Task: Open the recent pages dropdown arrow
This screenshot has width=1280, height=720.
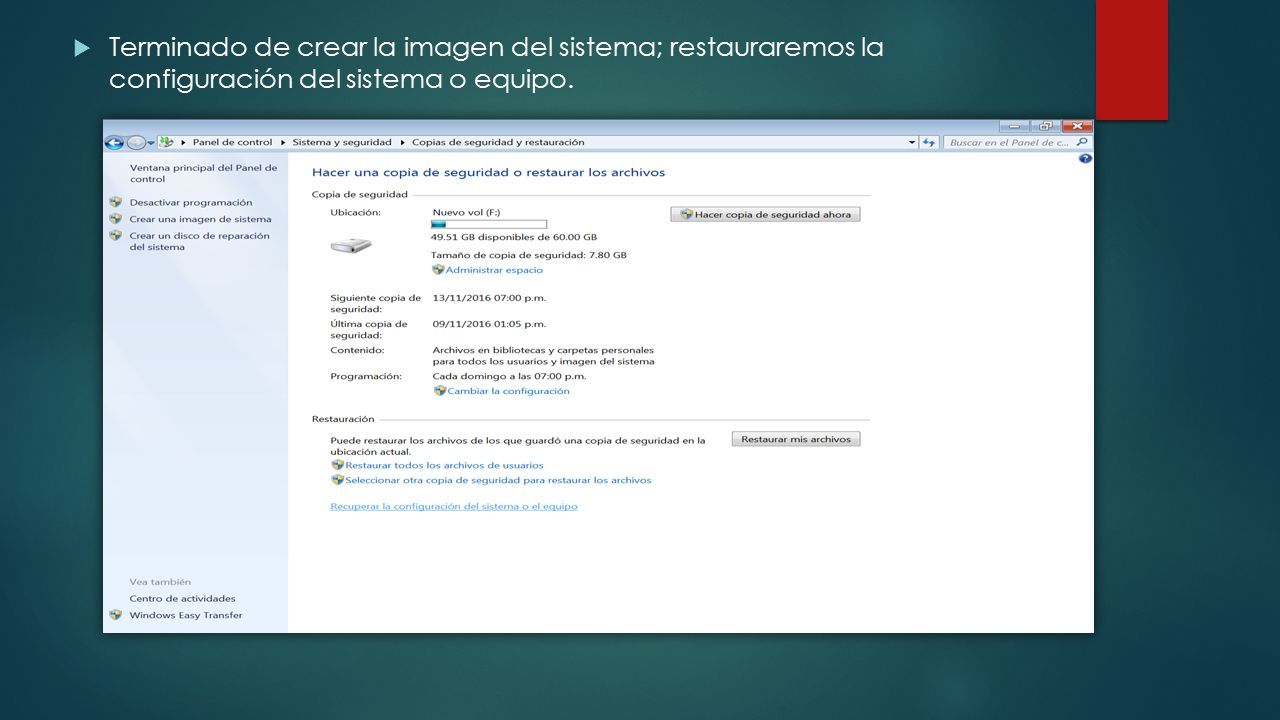Action: [x=151, y=143]
